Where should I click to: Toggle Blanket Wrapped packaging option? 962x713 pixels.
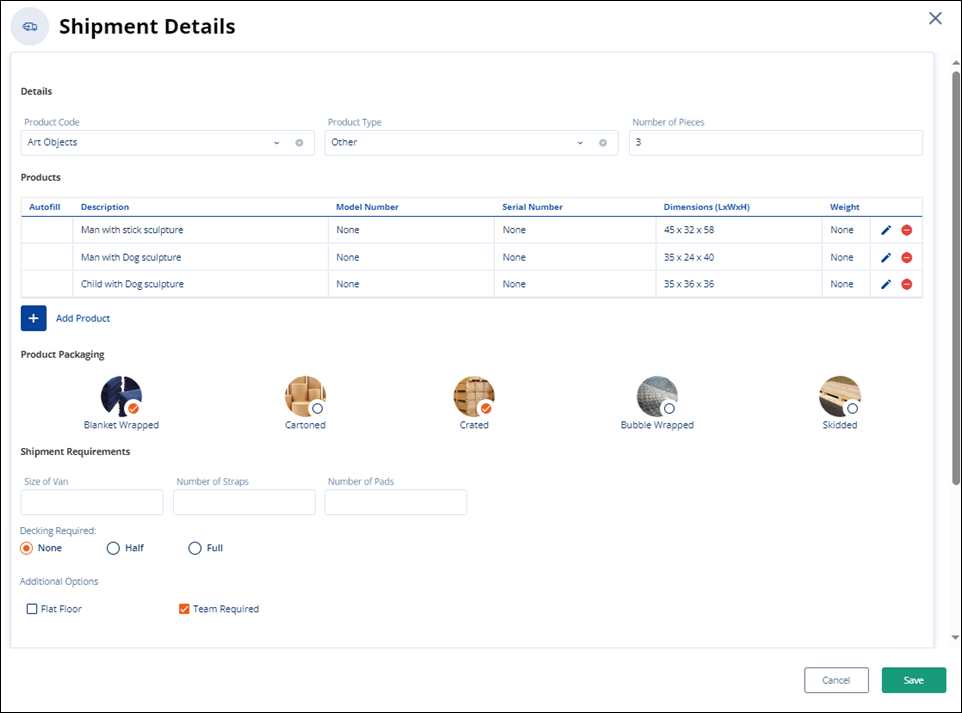click(x=121, y=397)
